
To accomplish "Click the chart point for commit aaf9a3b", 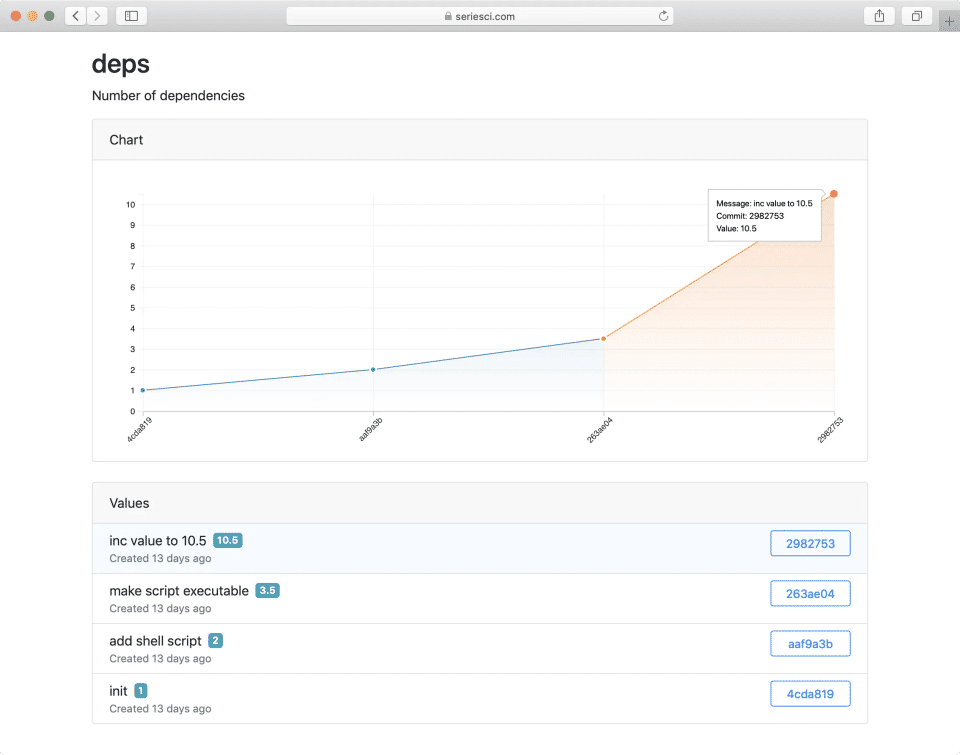I will coord(373,369).
